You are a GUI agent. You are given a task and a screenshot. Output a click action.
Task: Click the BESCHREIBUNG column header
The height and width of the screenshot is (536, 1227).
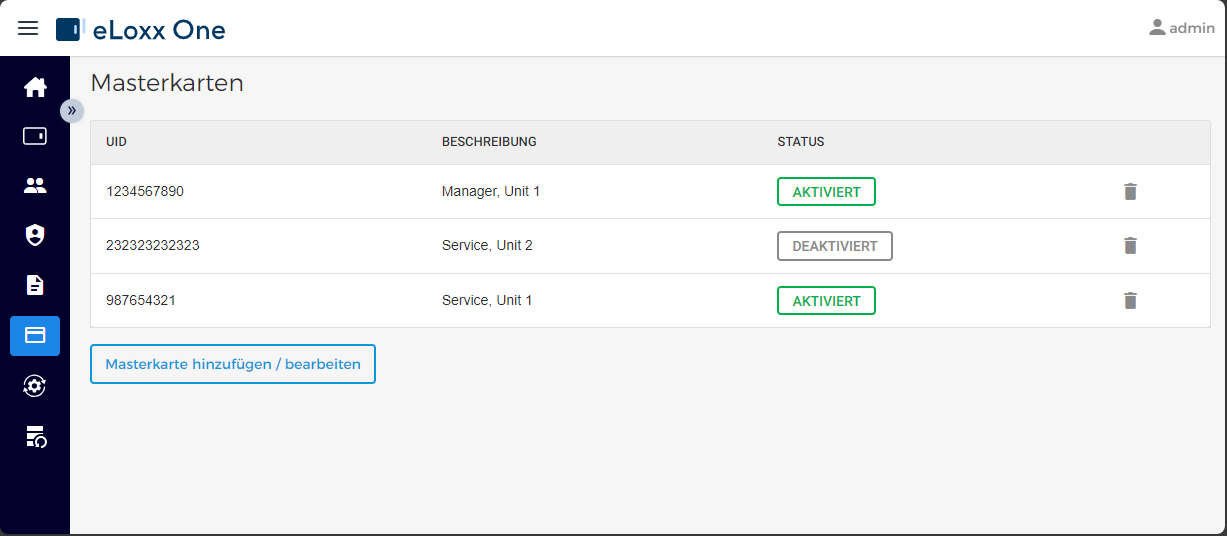(x=489, y=142)
